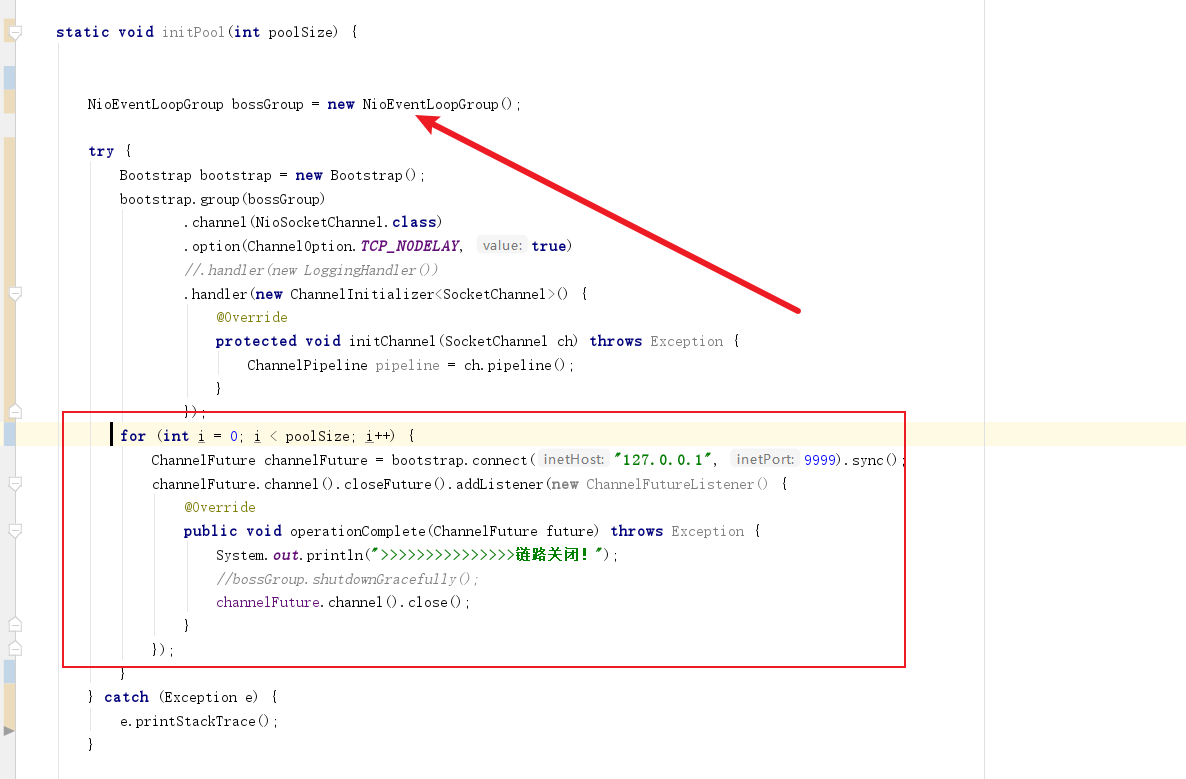Collapse the initPool method fold marker

pos(14,33)
